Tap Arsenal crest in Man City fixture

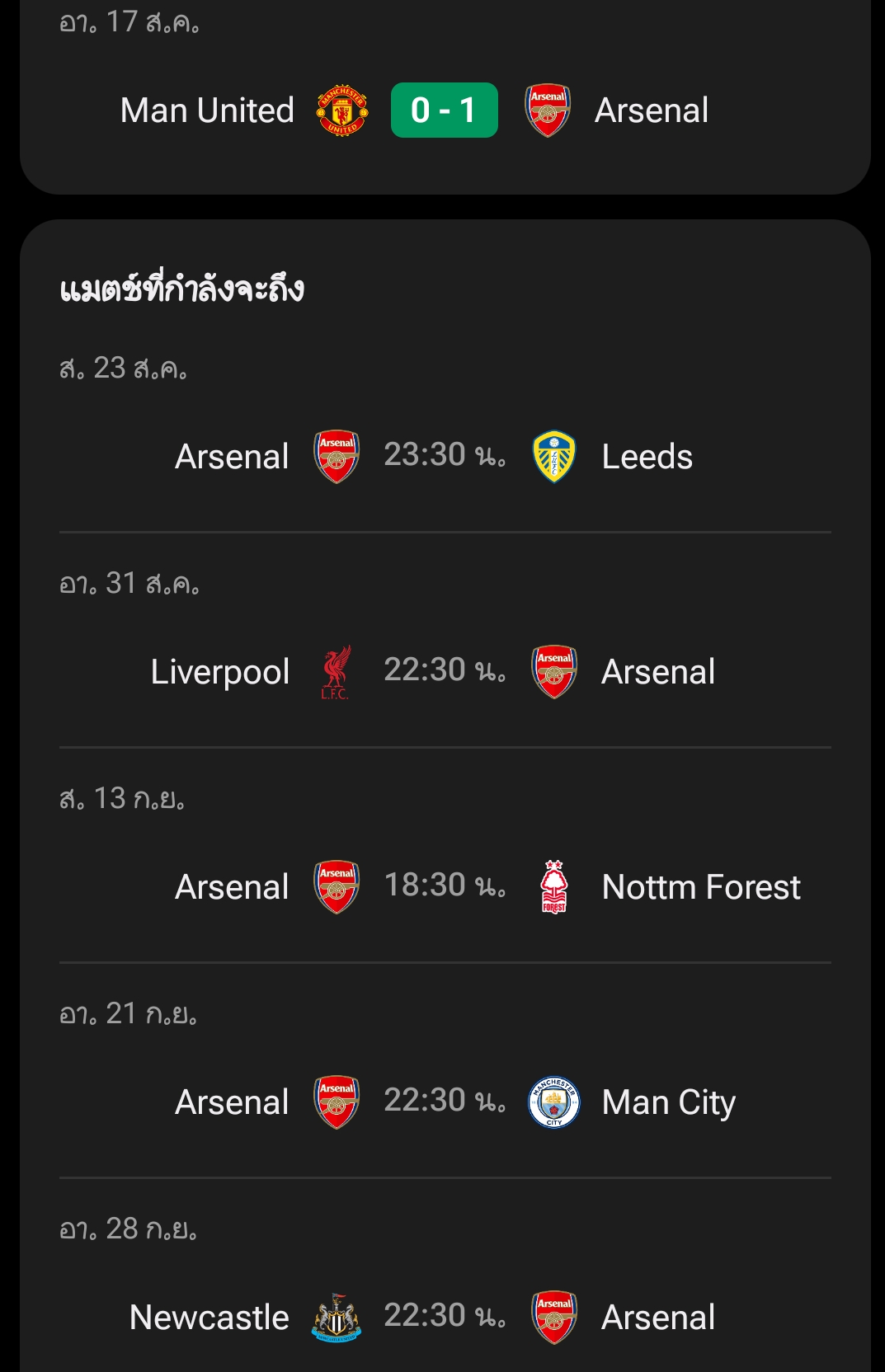point(337,1102)
